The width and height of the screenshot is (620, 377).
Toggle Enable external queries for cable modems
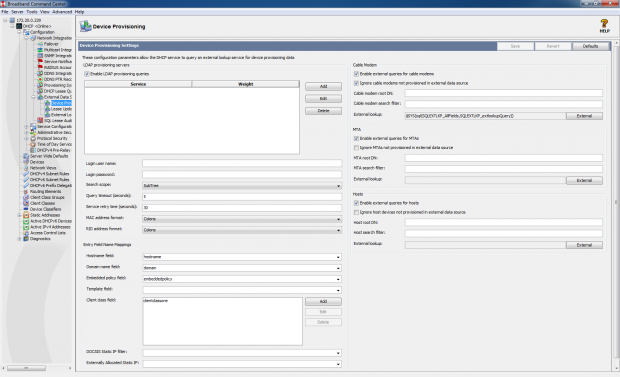(x=356, y=74)
